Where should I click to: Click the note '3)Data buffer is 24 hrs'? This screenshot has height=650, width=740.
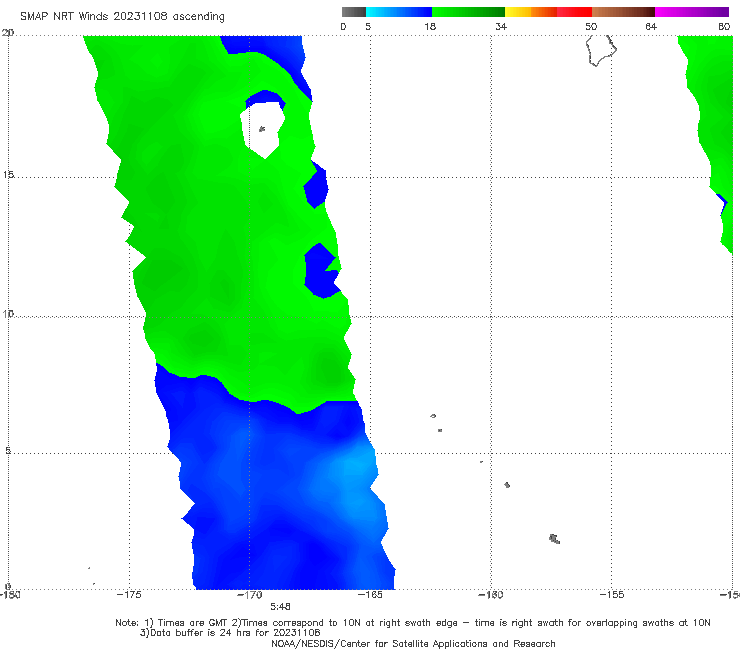230,633
